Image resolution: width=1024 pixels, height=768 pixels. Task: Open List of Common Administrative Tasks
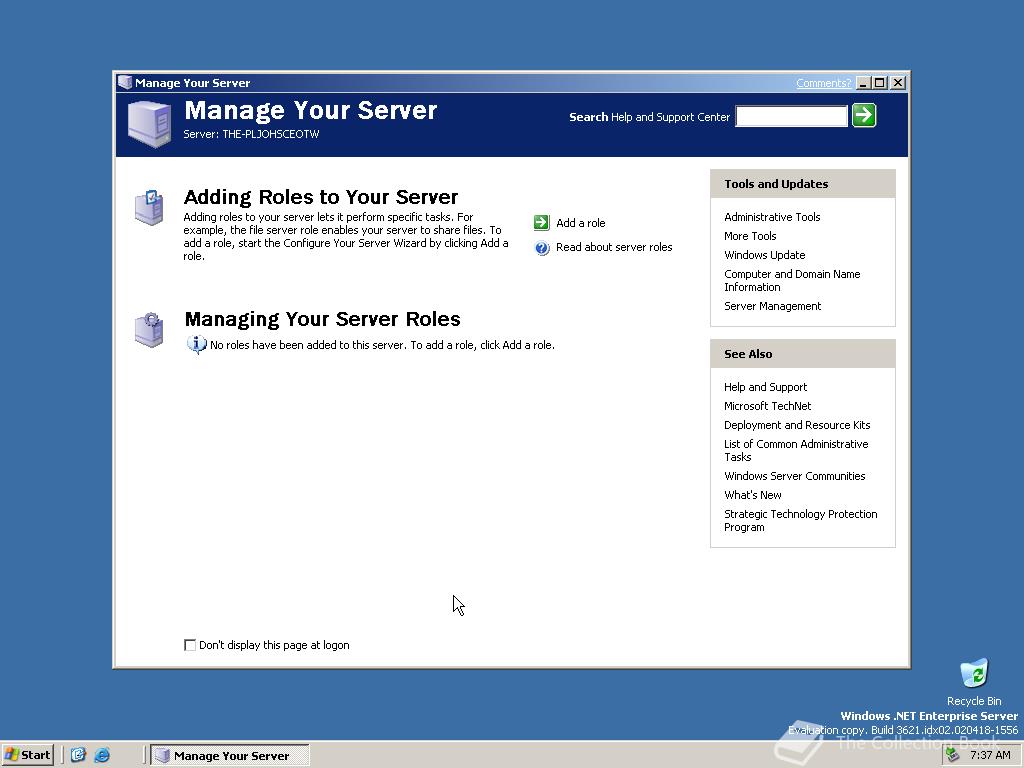pos(795,450)
